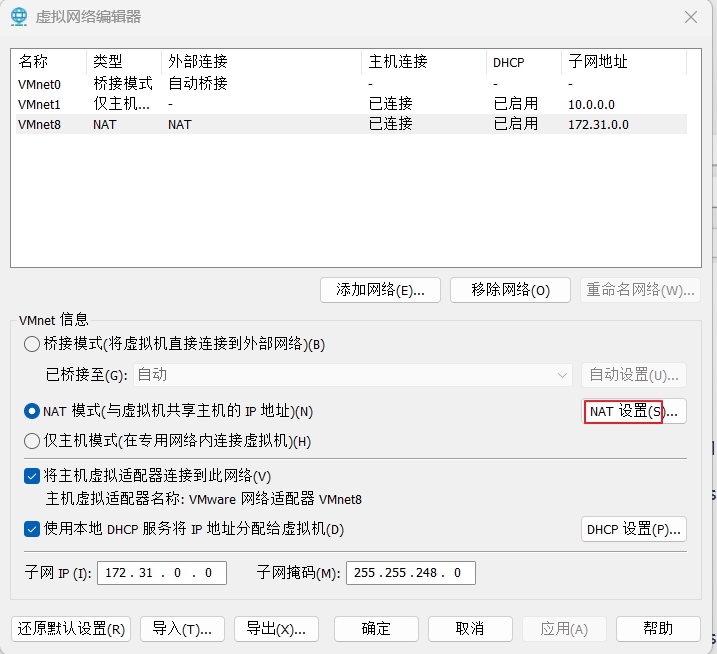
Task: Click the 移除网络(O) button
Action: click(x=510, y=290)
